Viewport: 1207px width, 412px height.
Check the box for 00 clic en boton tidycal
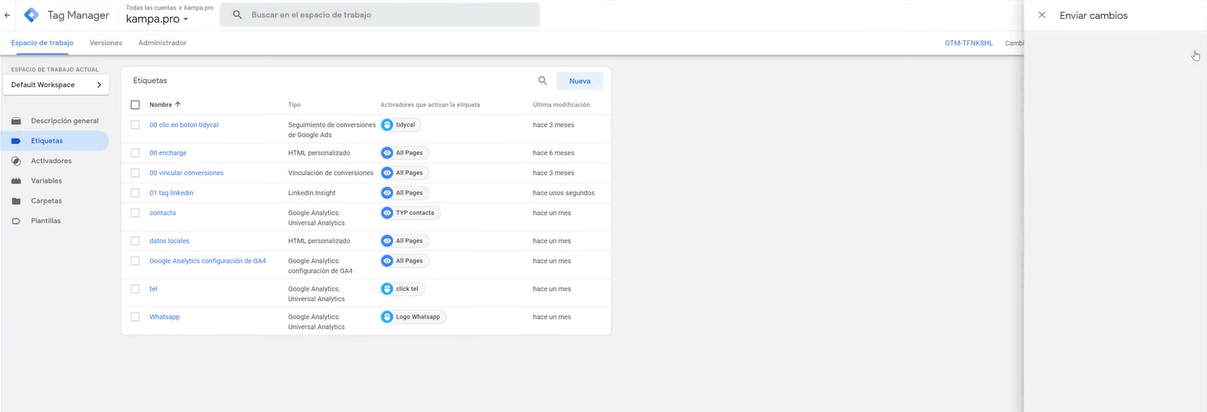tap(135, 125)
